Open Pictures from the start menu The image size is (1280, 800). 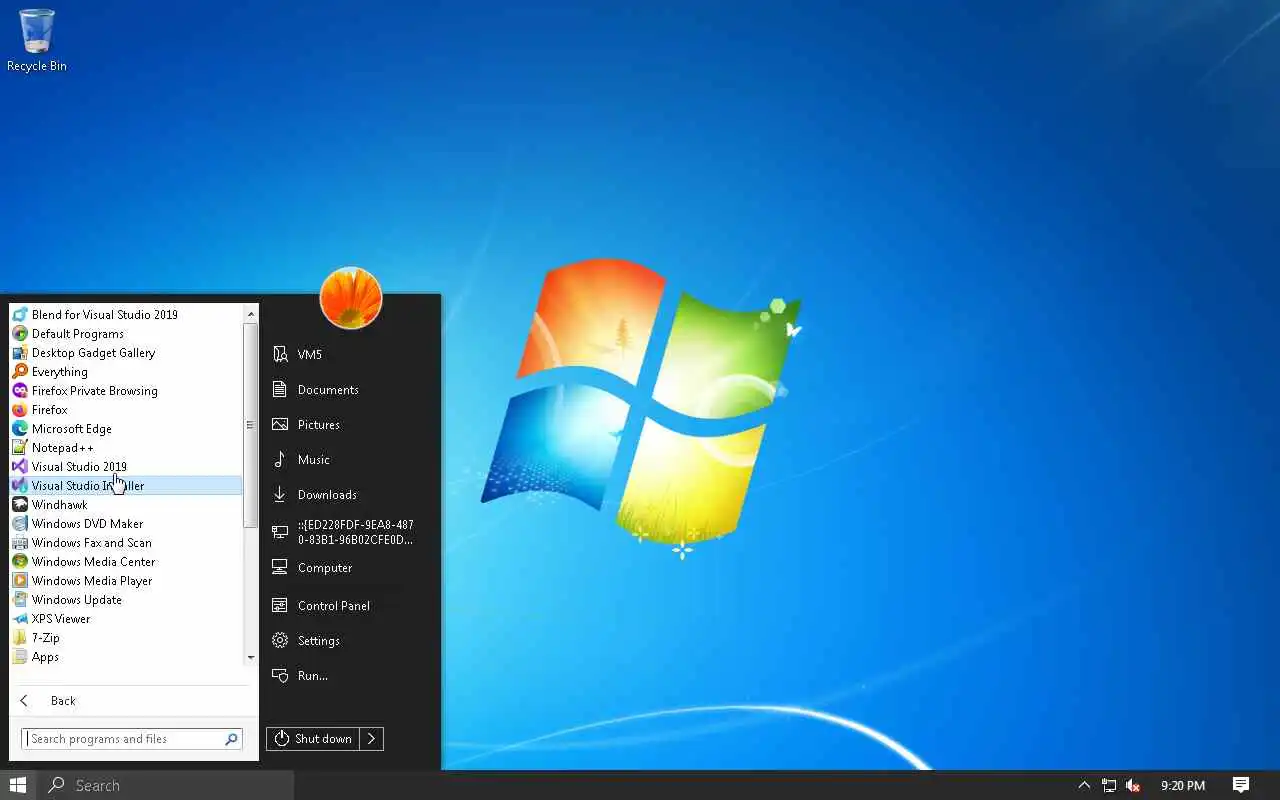pos(350,424)
